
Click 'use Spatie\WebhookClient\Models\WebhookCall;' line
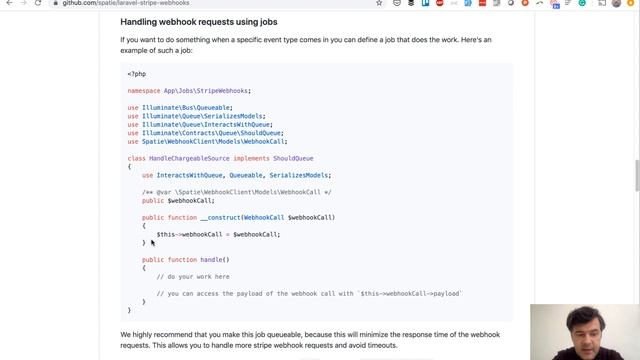pyautogui.click(x=207, y=142)
